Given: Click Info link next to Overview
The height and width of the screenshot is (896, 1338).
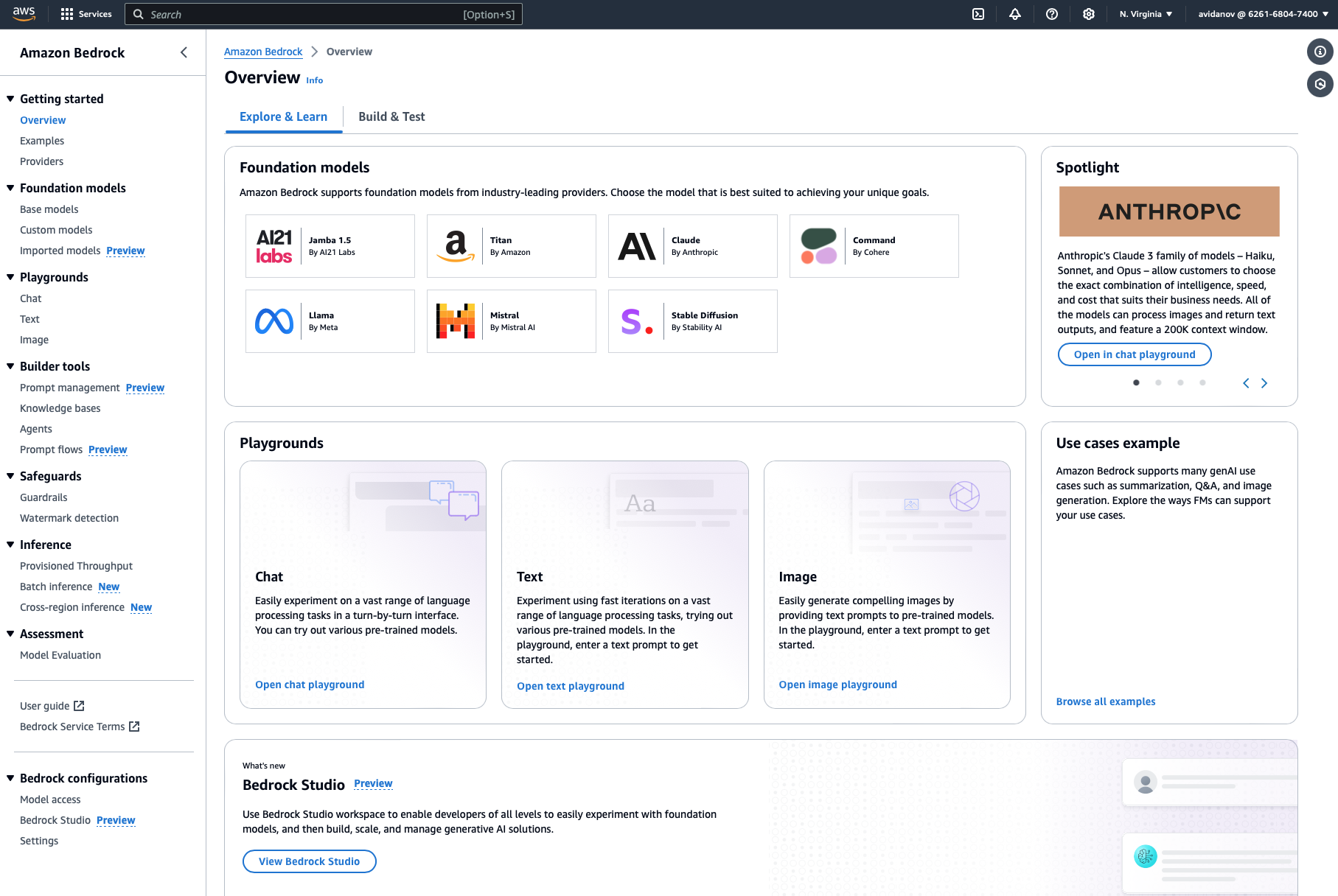Looking at the screenshot, I should (315, 80).
